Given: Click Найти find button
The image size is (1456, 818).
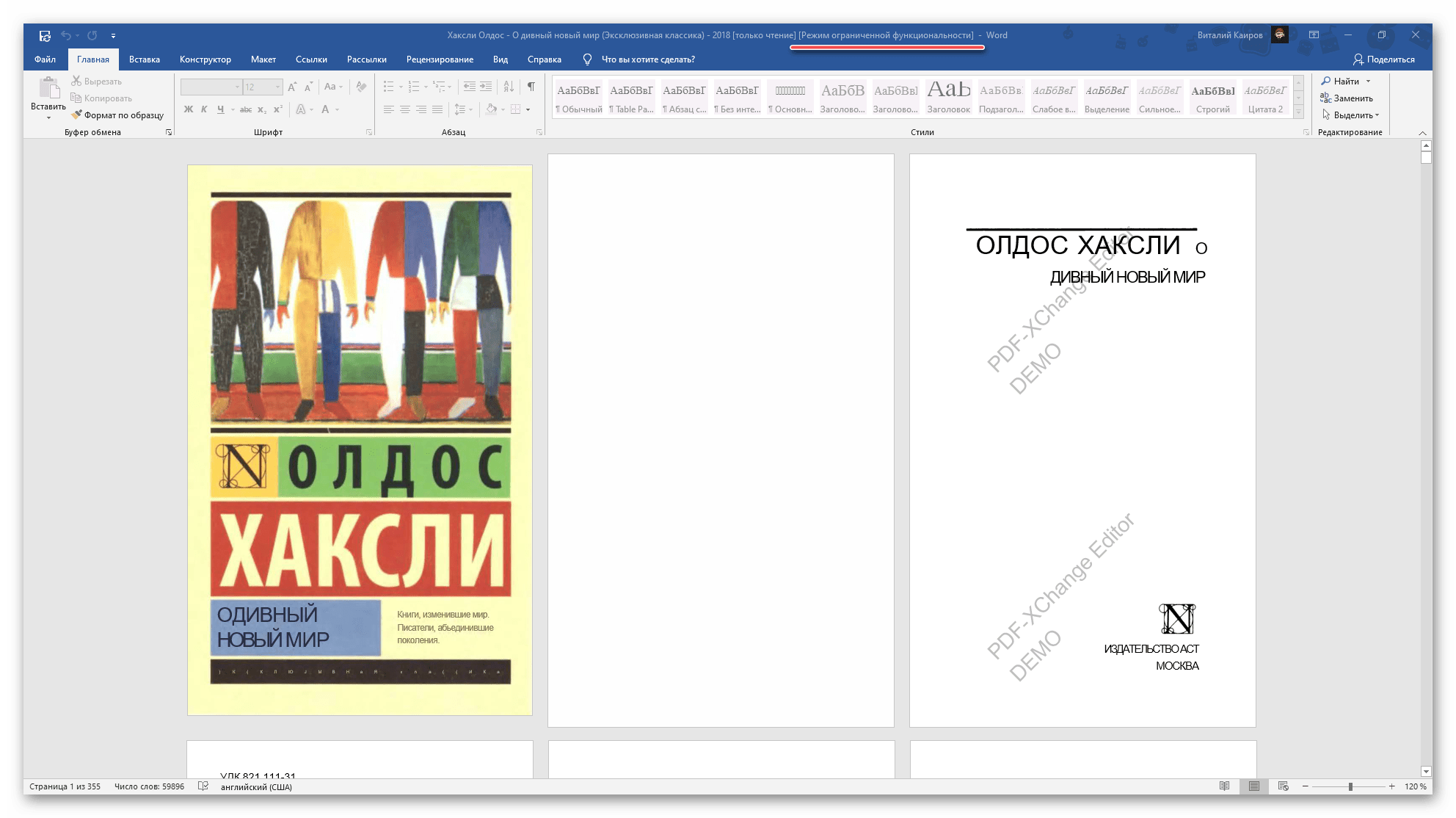Looking at the screenshot, I should pyautogui.click(x=1341, y=82).
